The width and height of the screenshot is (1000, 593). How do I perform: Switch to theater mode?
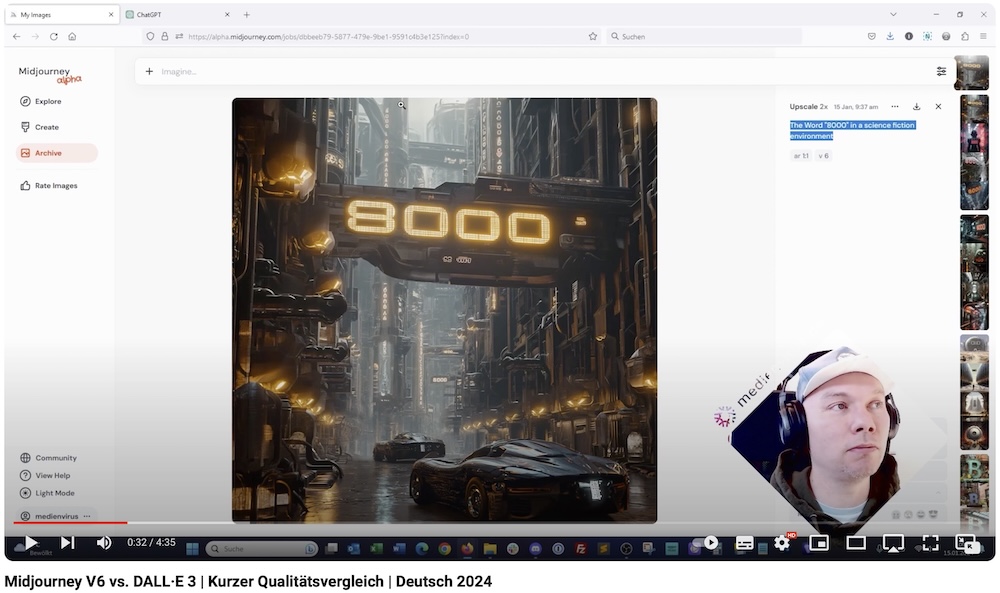(x=856, y=543)
